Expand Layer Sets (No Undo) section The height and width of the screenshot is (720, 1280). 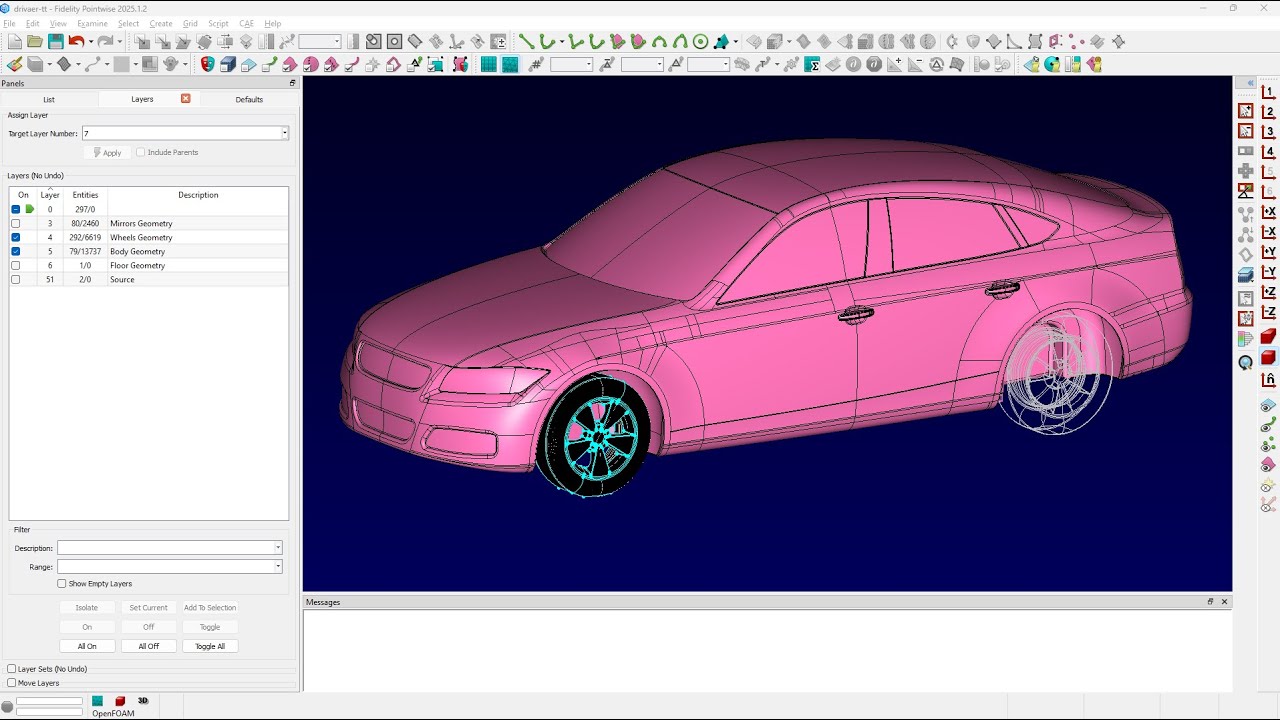coord(11,669)
